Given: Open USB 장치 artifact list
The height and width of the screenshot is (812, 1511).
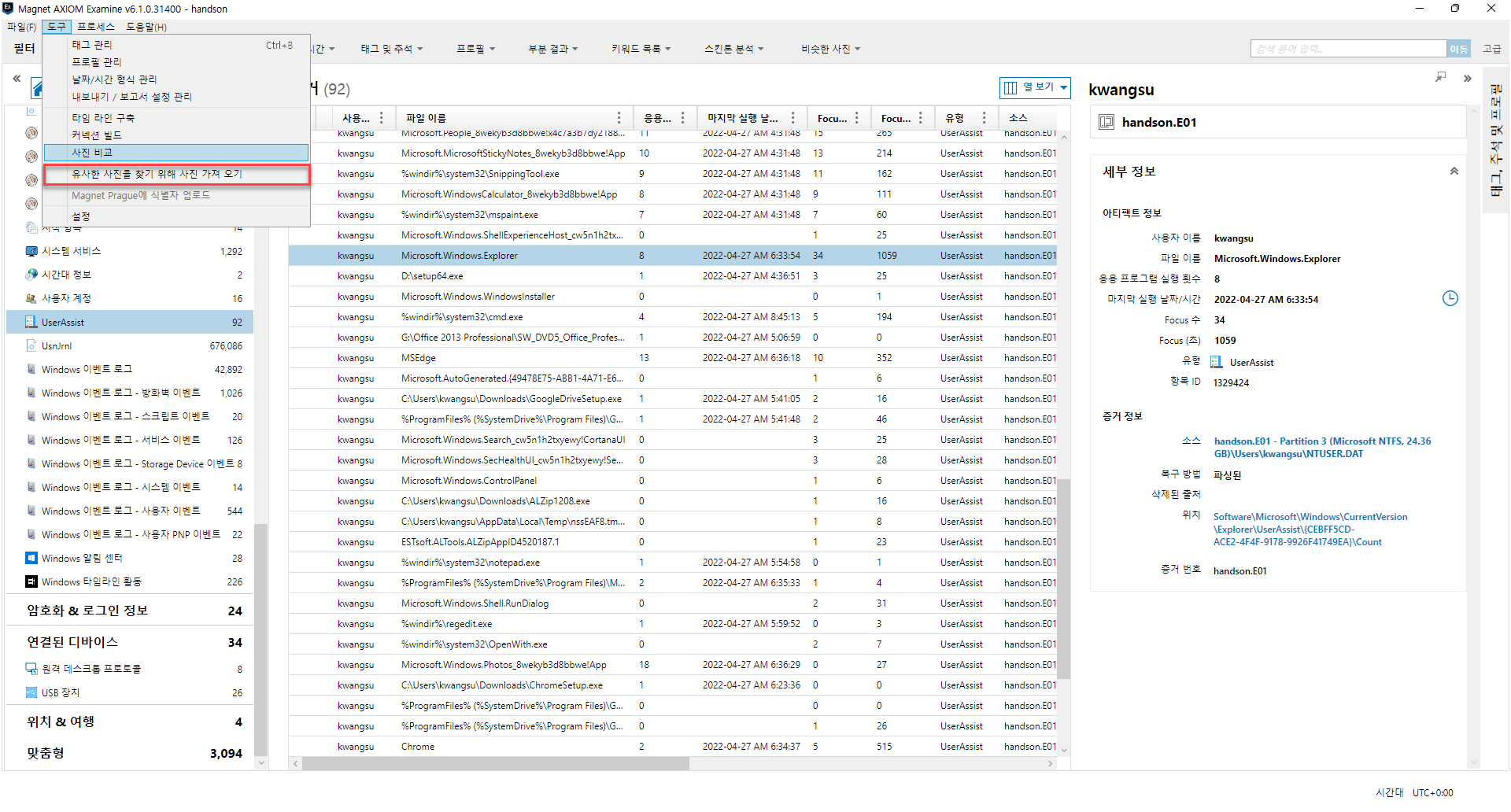Looking at the screenshot, I should (x=61, y=692).
